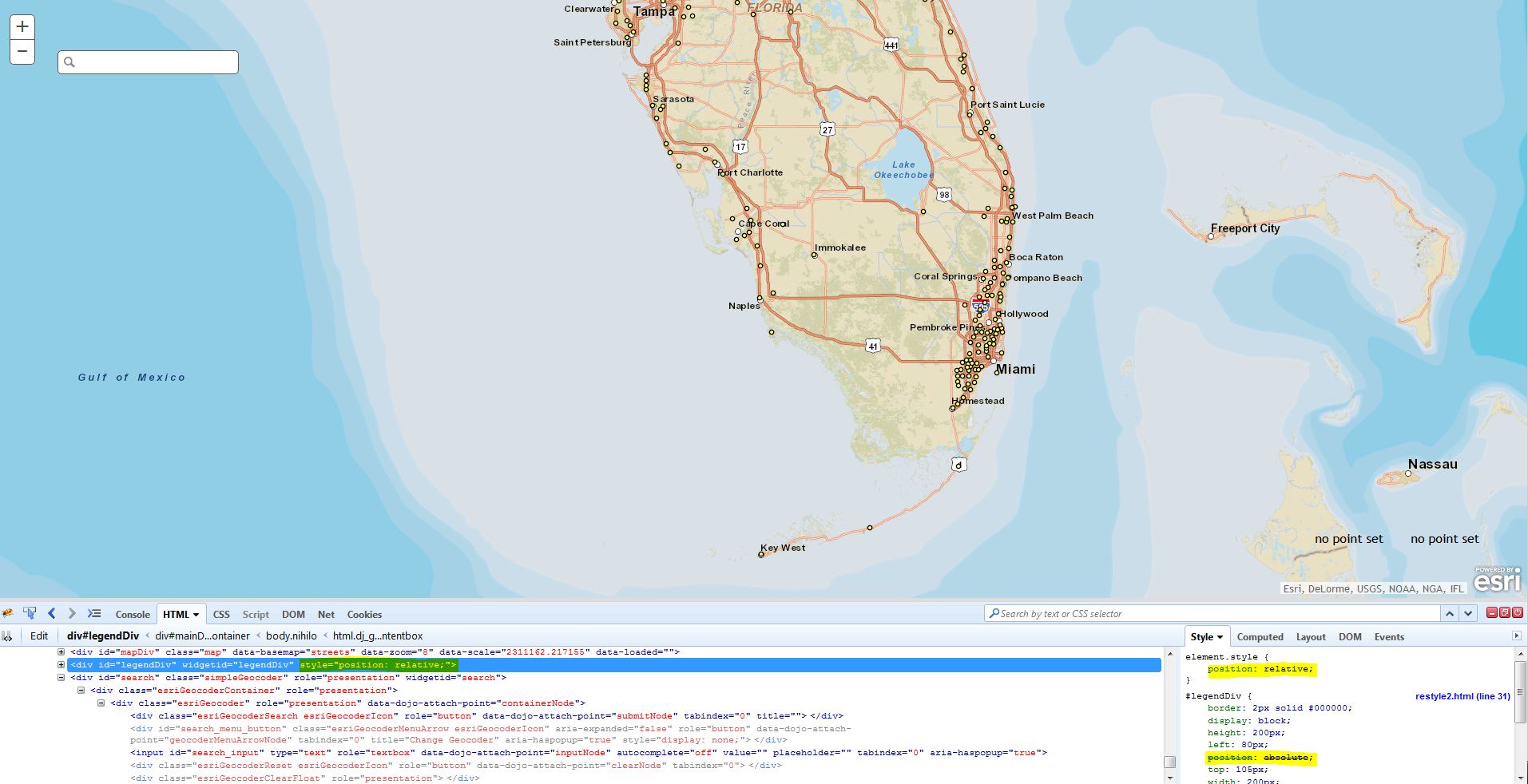The image size is (1528, 784).
Task: Zoom in on the map with the plus button
Action: pyautogui.click(x=22, y=26)
